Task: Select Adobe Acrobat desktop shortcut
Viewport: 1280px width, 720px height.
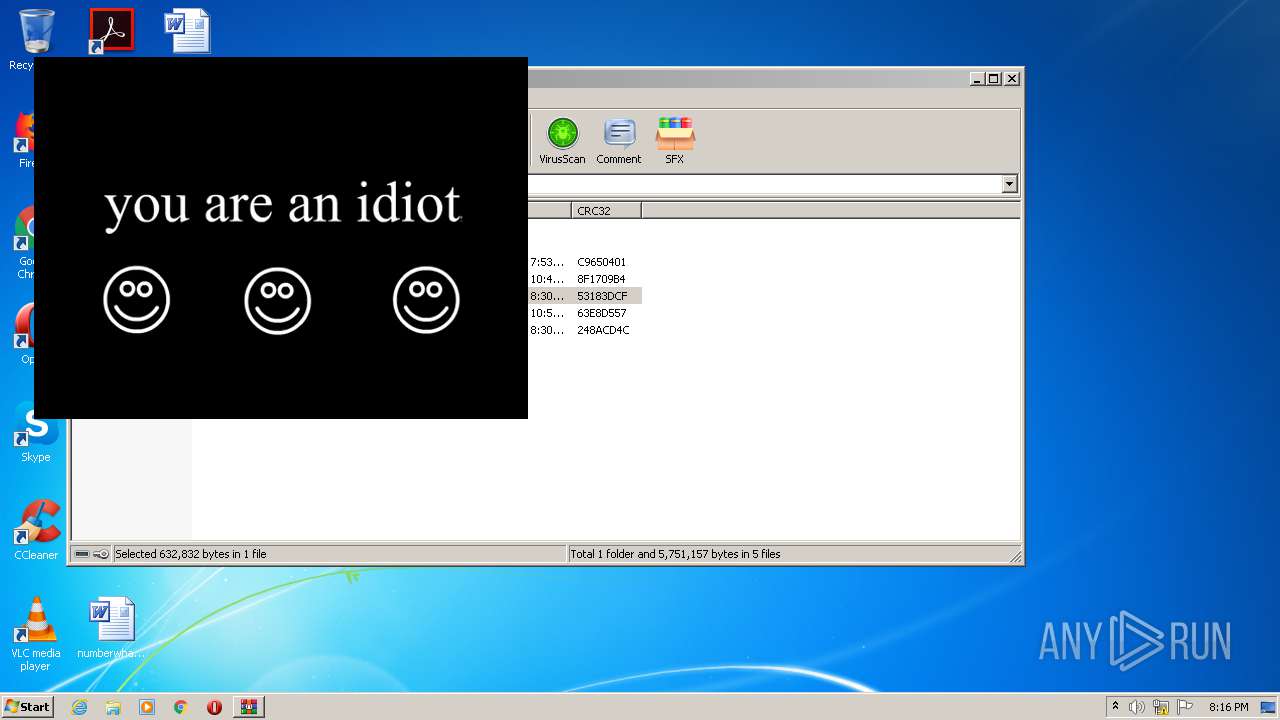Action: click(111, 30)
